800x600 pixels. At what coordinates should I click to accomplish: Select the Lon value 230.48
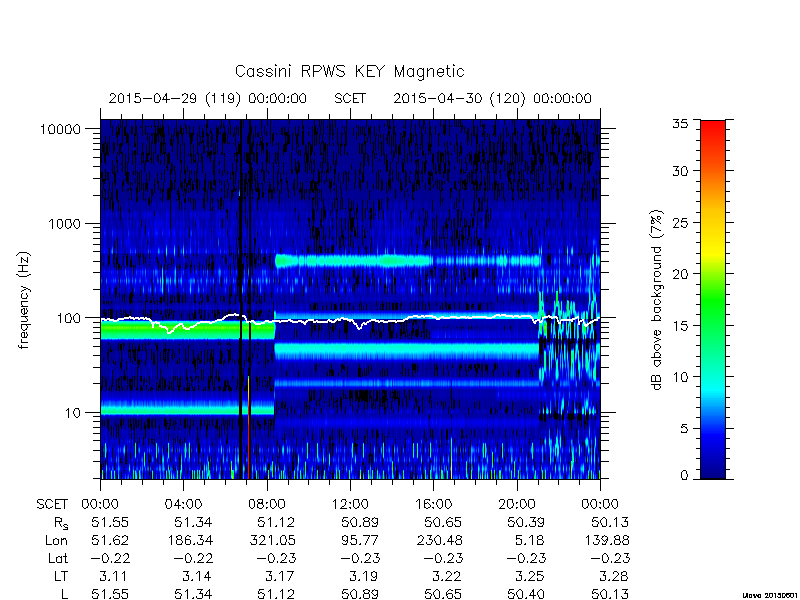[x=439, y=540]
